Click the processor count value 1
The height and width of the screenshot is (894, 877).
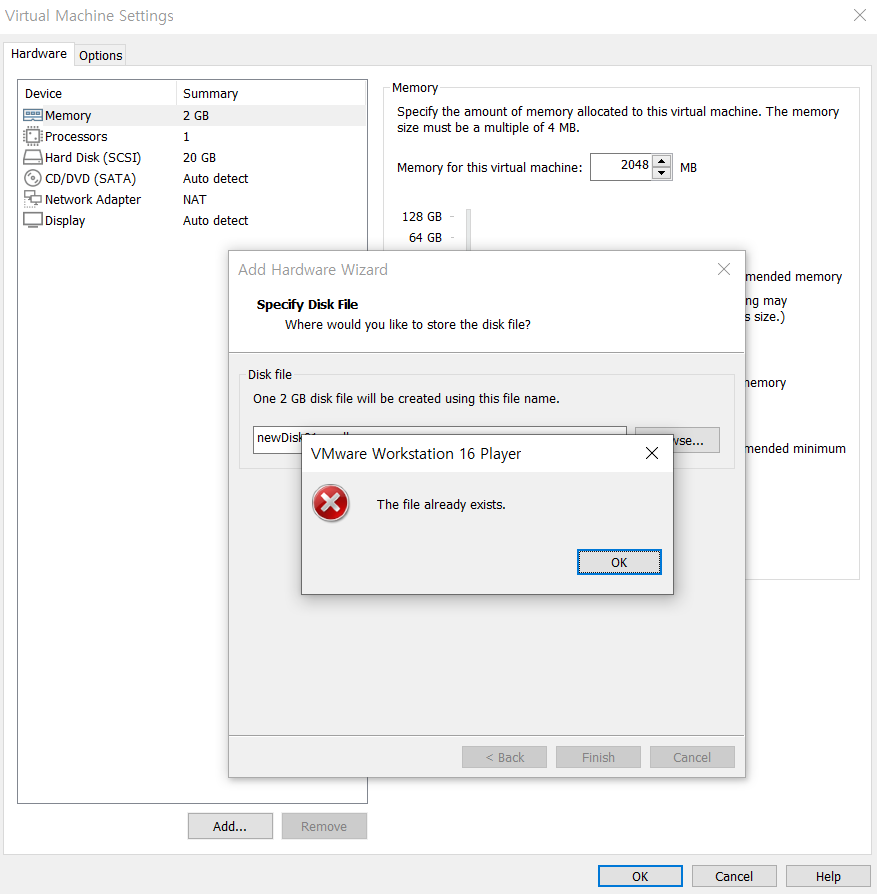point(186,136)
